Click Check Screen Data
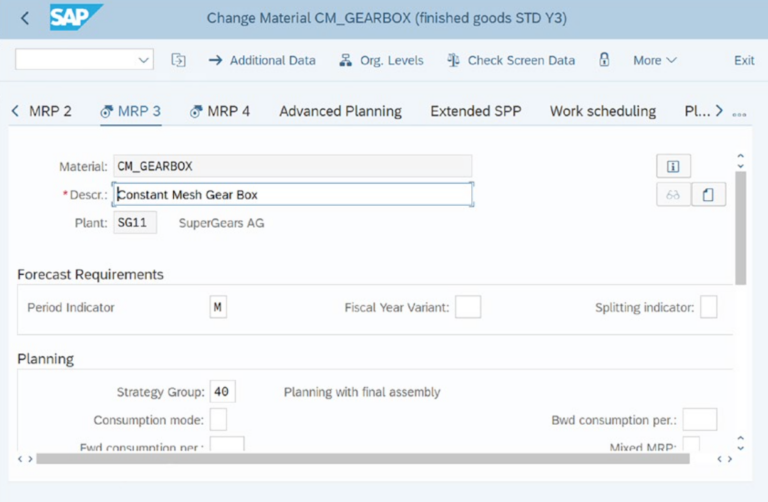 (511, 60)
